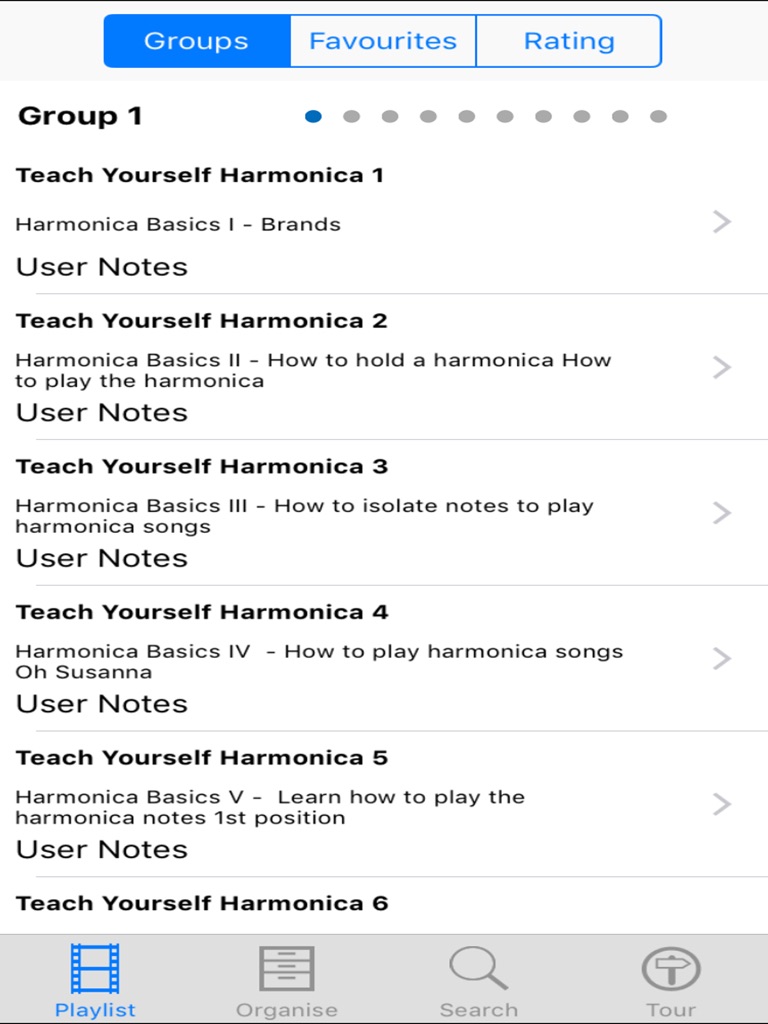Image resolution: width=768 pixels, height=1024 pixels.
Task: Select the Groups segment
Action: point(196,41)
